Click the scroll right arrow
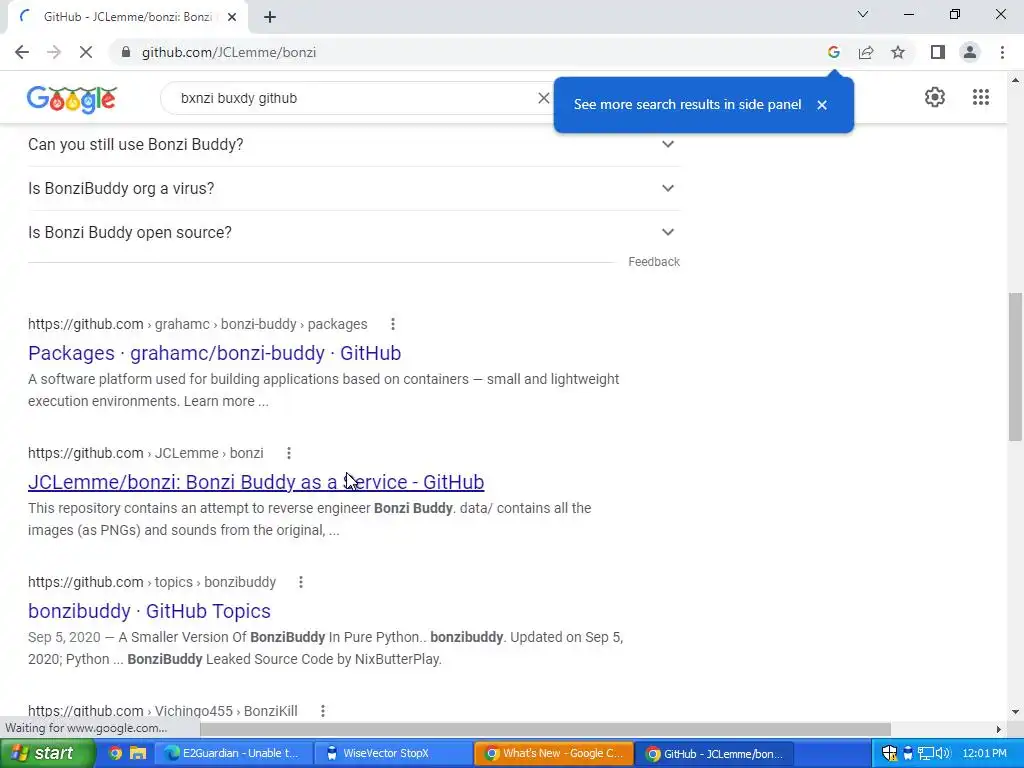 tap(999, 729)
